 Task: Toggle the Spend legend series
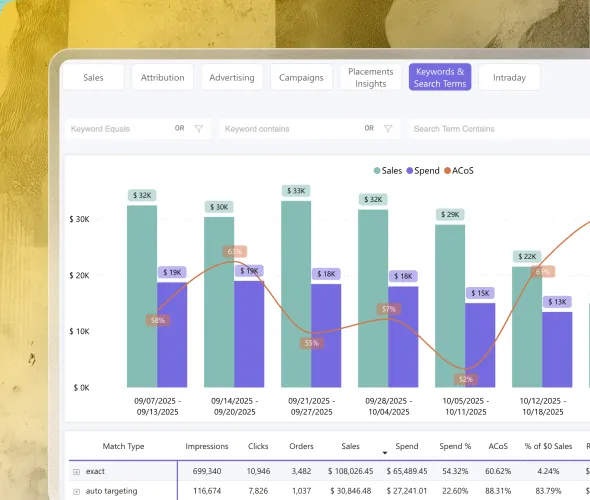(x=423, y=171)
